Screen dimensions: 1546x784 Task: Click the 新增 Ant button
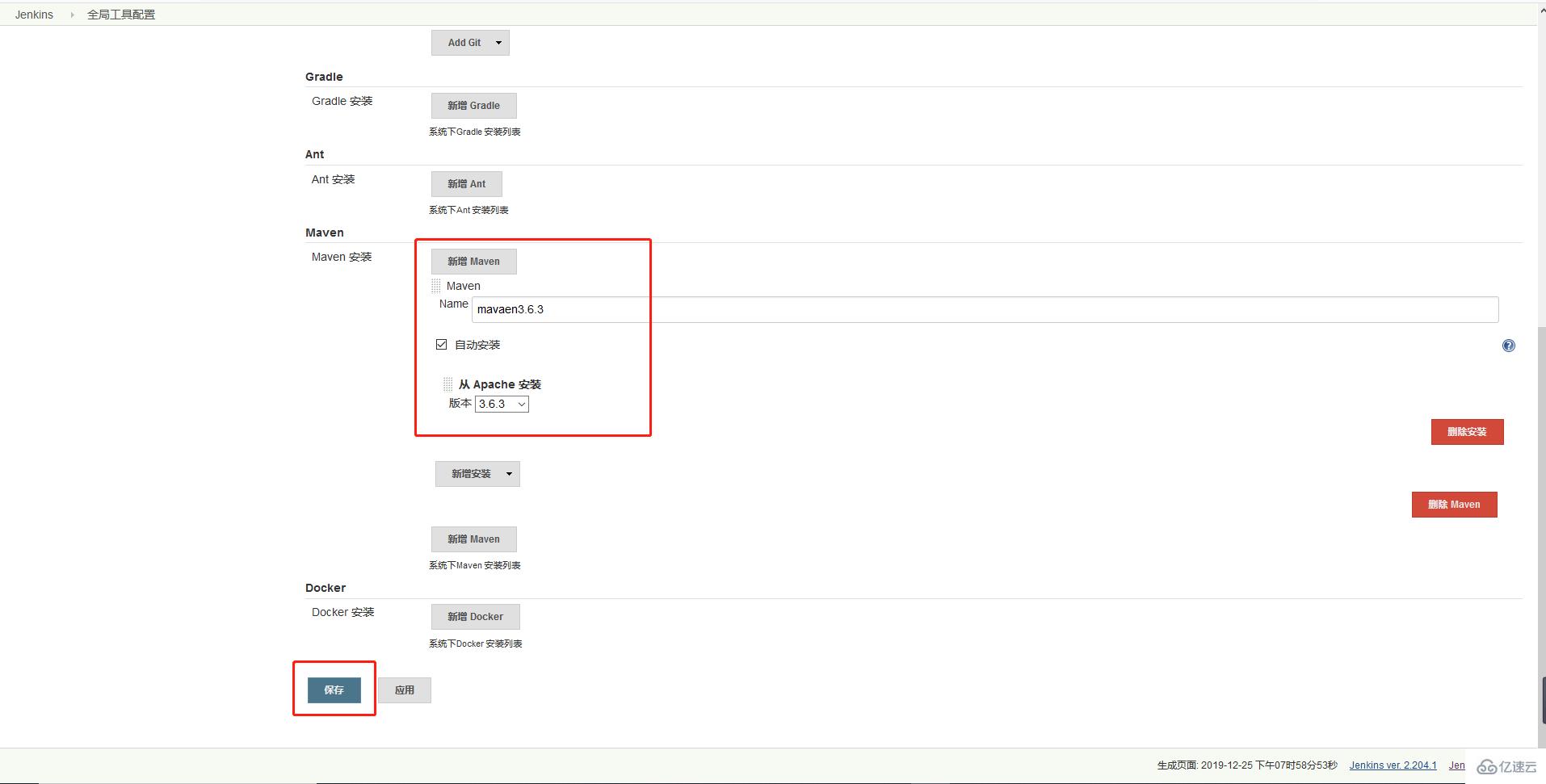(466, 184)
